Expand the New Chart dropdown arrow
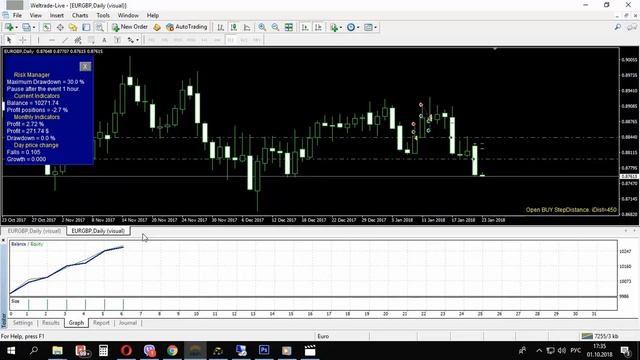Image resolution: width=640 pixels, height=360 pixels. coord(16,27)
